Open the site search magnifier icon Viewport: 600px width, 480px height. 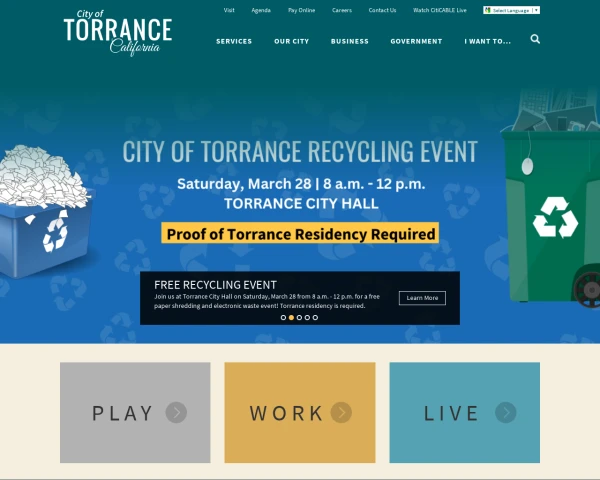tap(535, 39)
